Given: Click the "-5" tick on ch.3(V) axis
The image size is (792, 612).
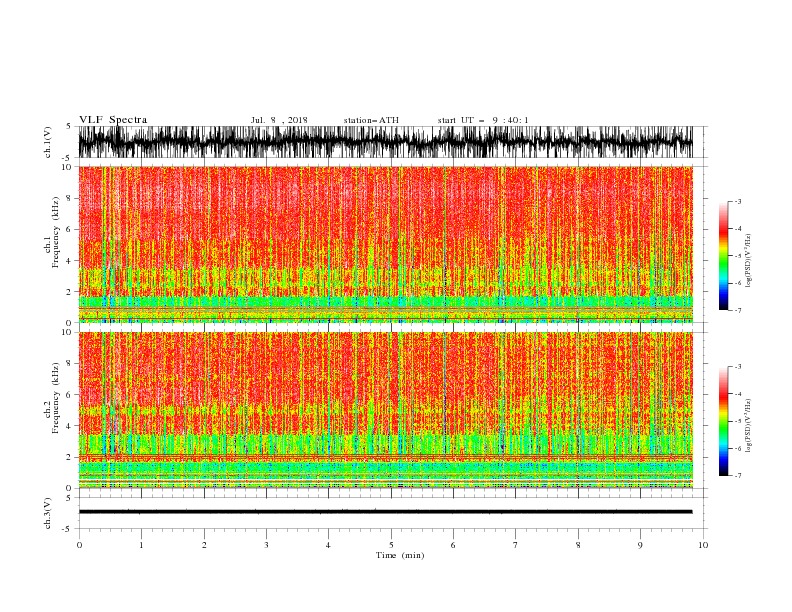Looking at the screenshot, I should (x=68, y=529).
